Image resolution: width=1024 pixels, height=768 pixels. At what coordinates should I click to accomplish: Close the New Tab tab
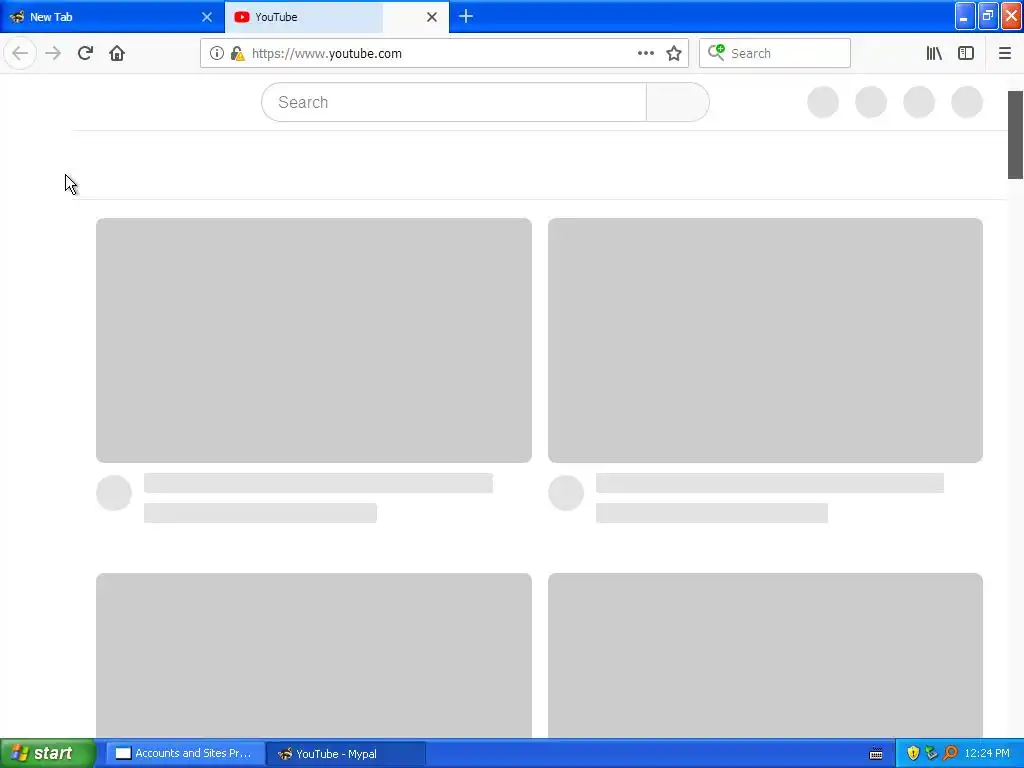[207, 17]
